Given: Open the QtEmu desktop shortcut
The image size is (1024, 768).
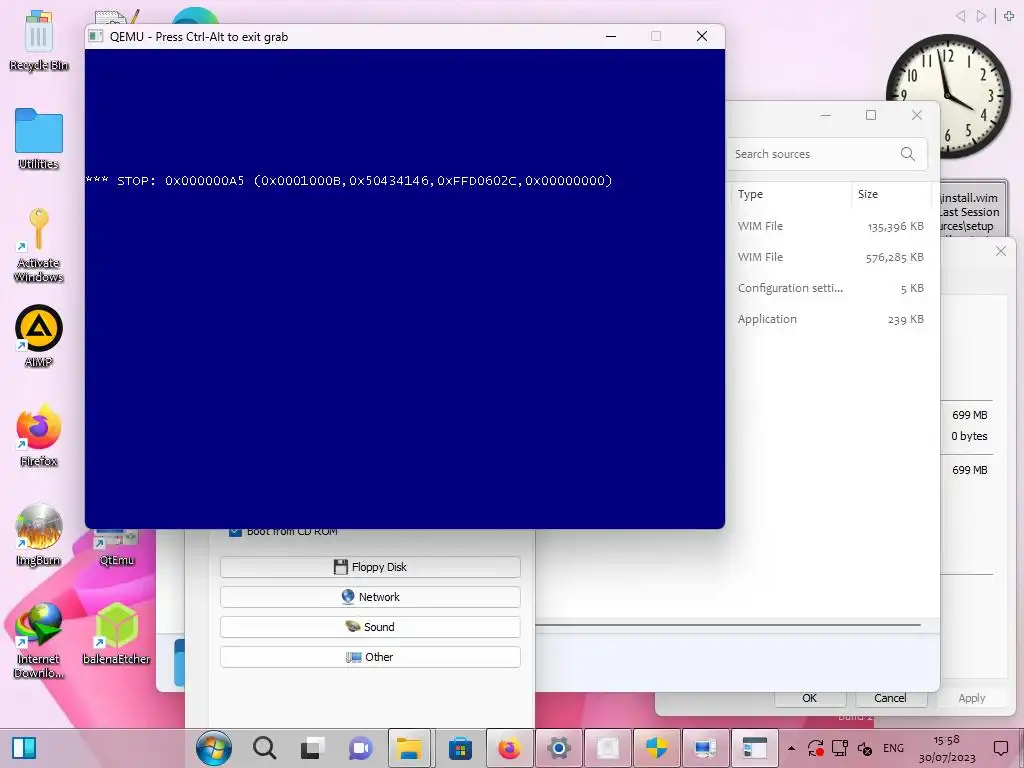Looking at the screenshot, I should click(x=117, y=549).
